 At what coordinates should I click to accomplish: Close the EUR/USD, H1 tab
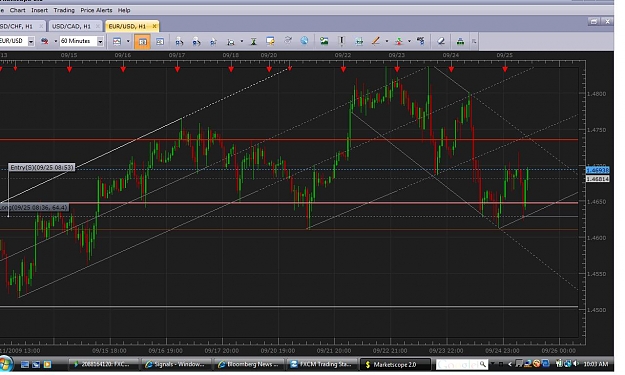click(x=154, y=26)
